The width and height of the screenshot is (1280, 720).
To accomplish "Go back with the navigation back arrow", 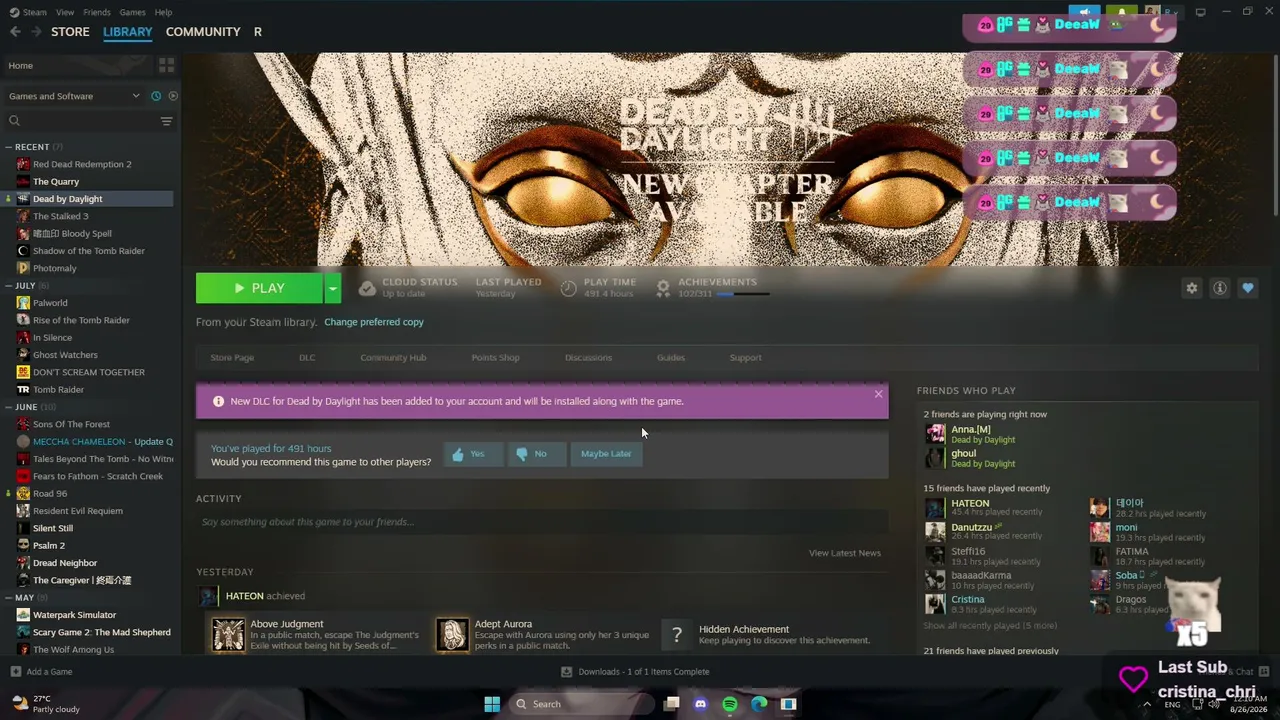I will pyautogui.click(x=15, y=32).
